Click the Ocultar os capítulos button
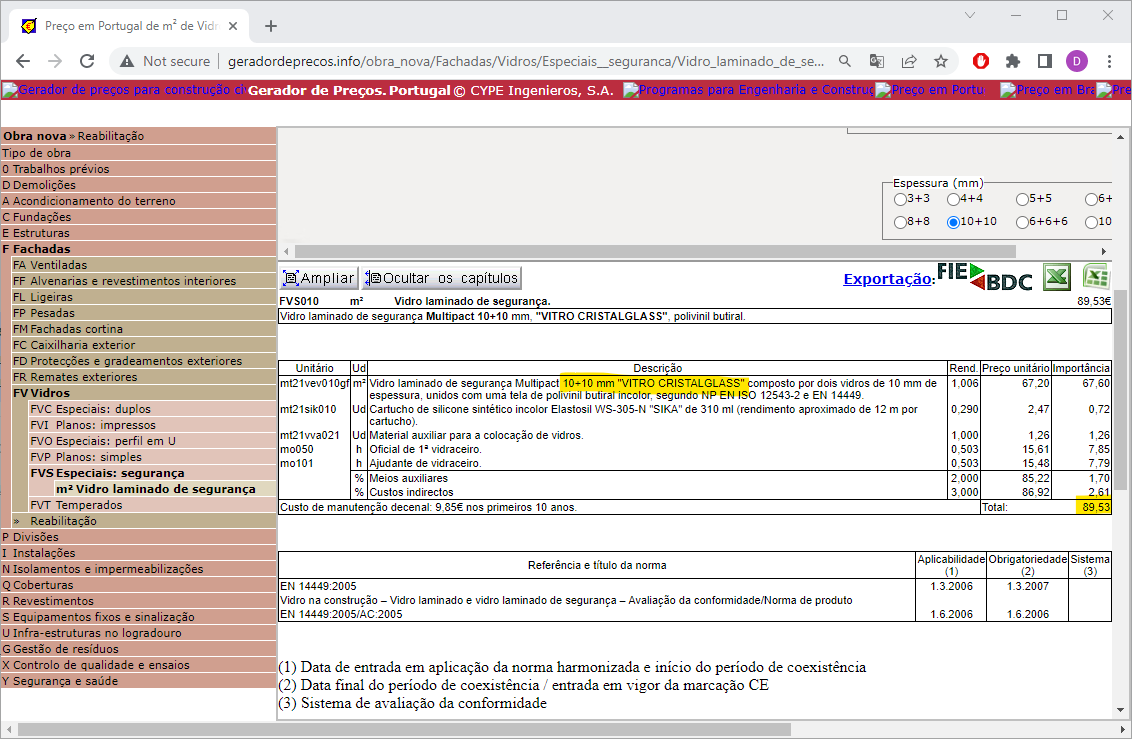 (x=441, y=278)
